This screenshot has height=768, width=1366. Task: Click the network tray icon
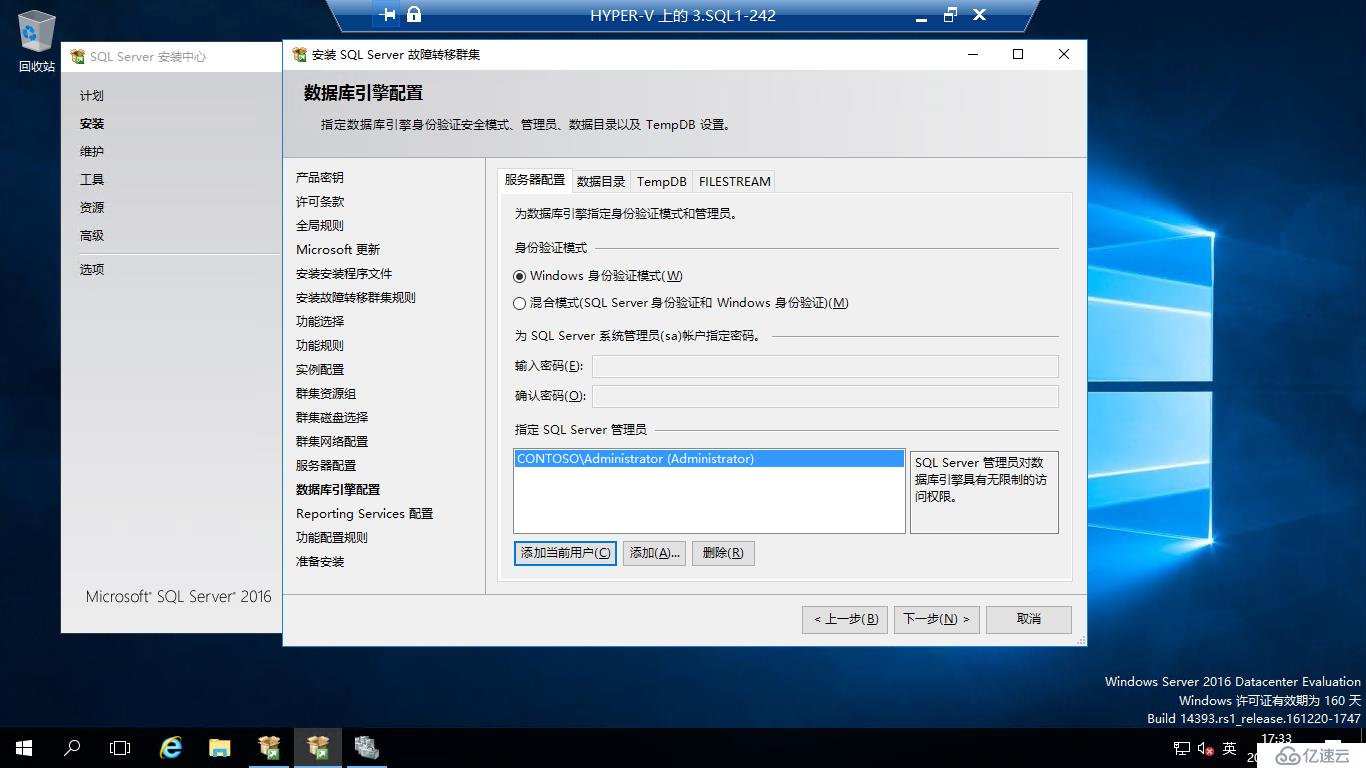click(1181, 748)
